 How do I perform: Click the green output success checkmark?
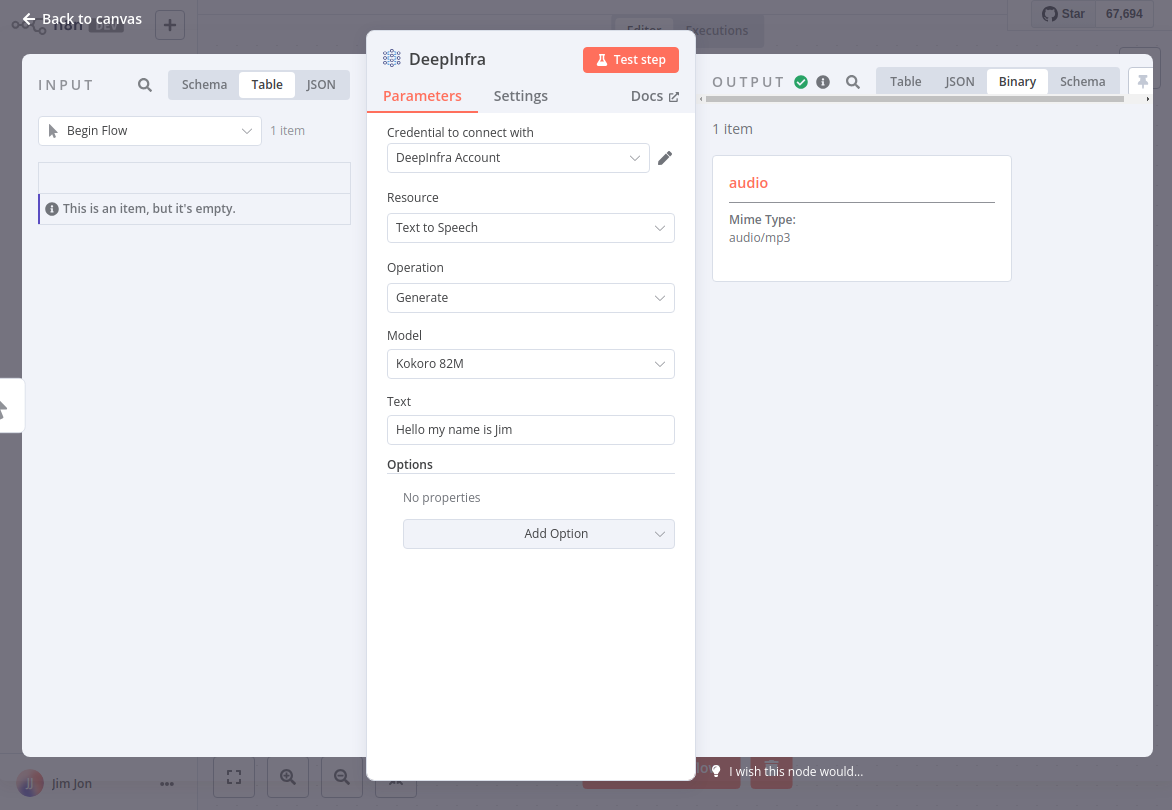(x=801, y=82)
